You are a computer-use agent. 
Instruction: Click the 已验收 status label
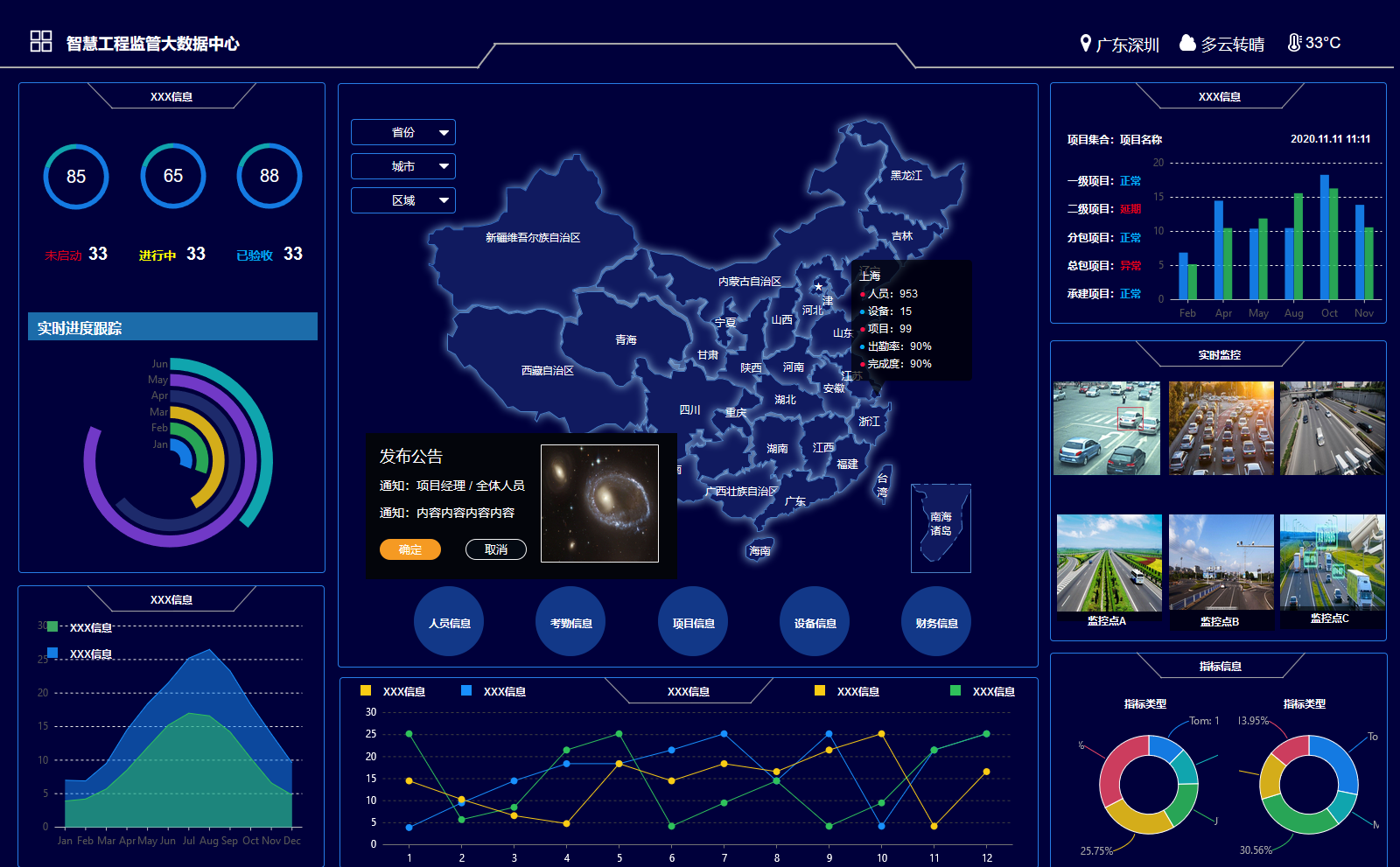coord(255,255)
